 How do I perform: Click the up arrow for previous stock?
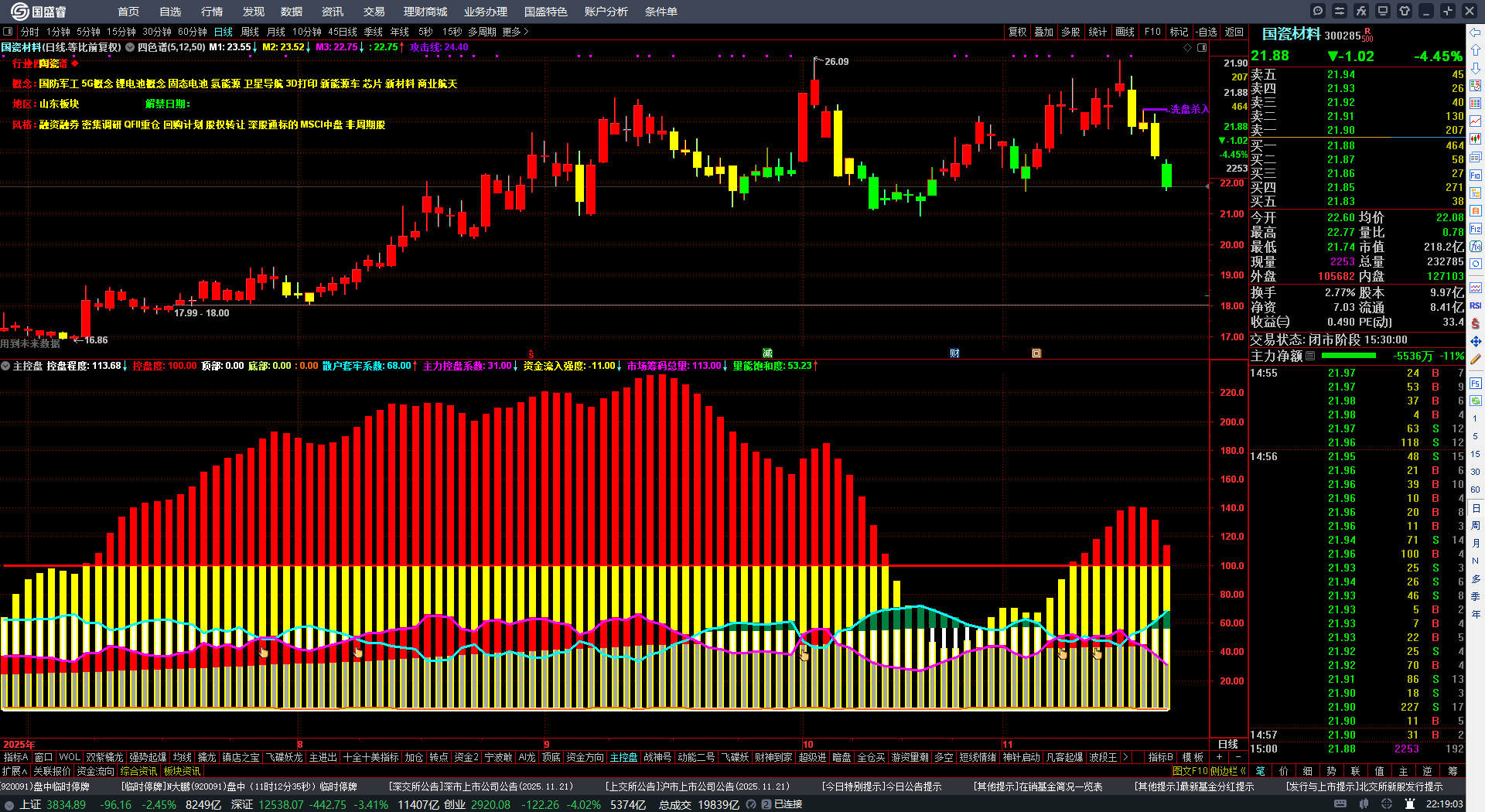coord(1476,50)
